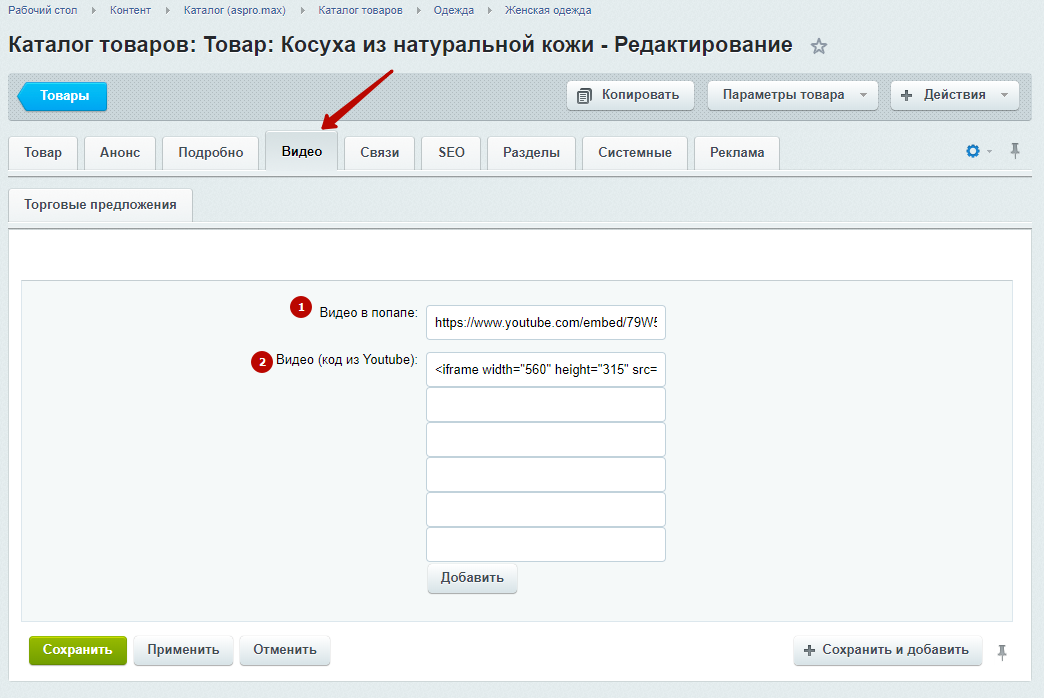The image size is (1044, 698).
Task: Navigate to Каталог (aspro.max) breadcrumb
Action: click(234, 11)
